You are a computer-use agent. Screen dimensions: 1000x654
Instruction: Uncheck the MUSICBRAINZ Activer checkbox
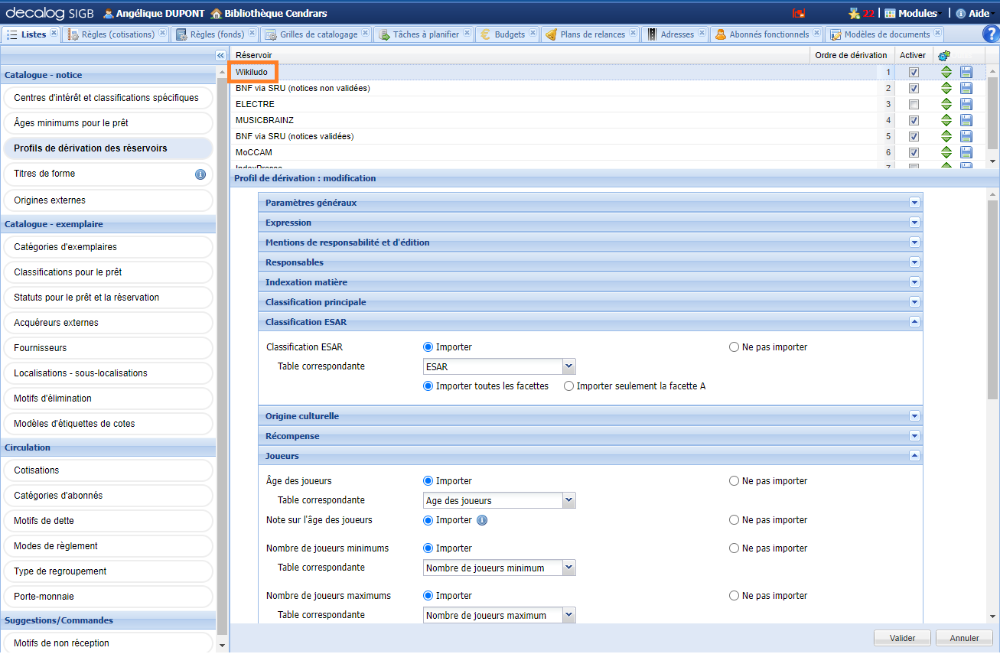tap(913, 120)
